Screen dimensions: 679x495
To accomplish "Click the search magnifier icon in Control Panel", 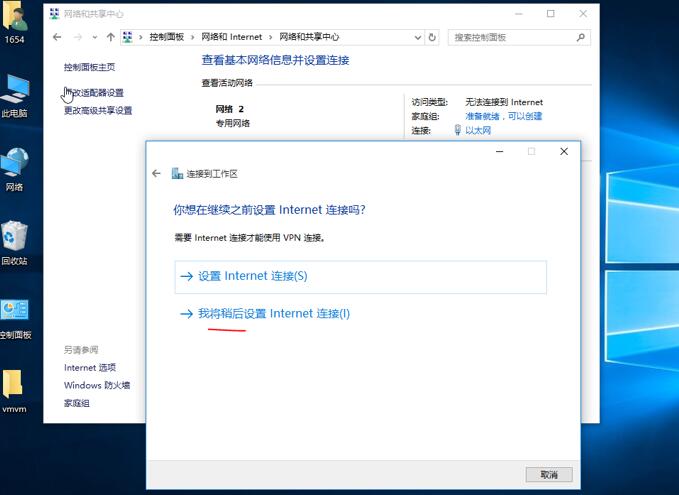I will click(x=580, y=37).
